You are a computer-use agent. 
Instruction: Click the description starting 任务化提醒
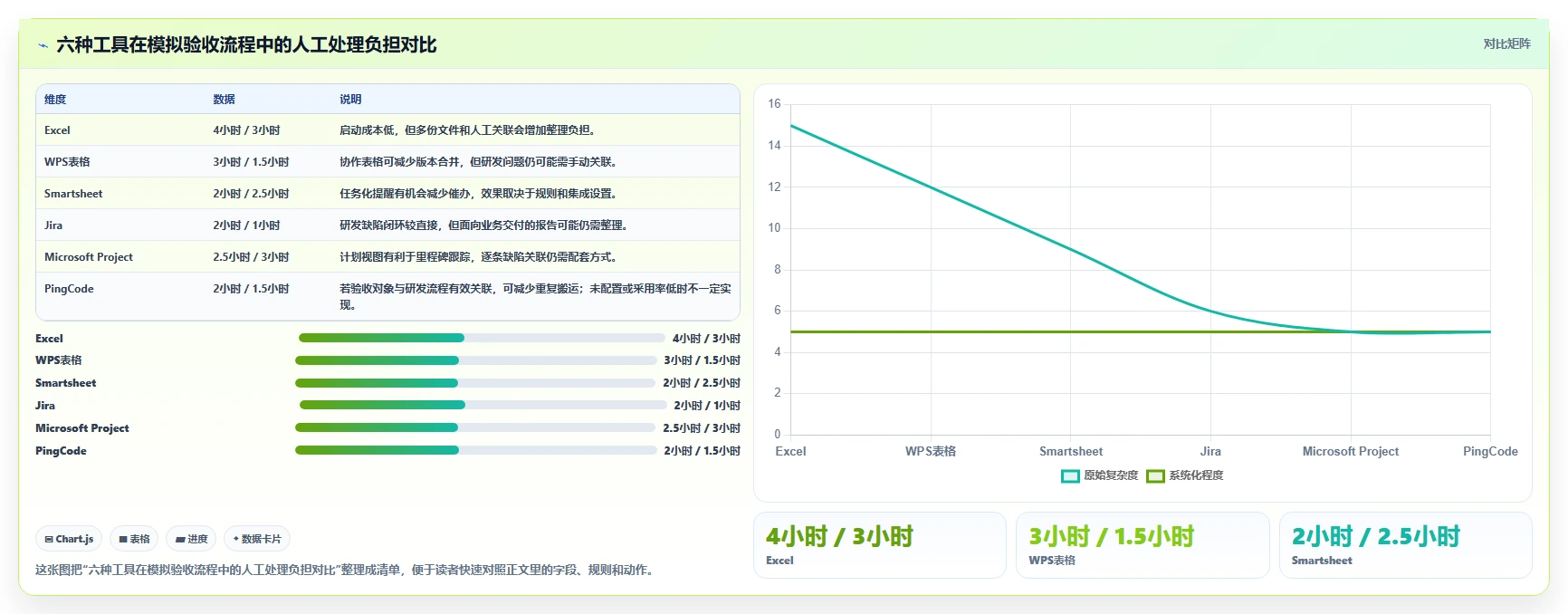coord(478,194)
